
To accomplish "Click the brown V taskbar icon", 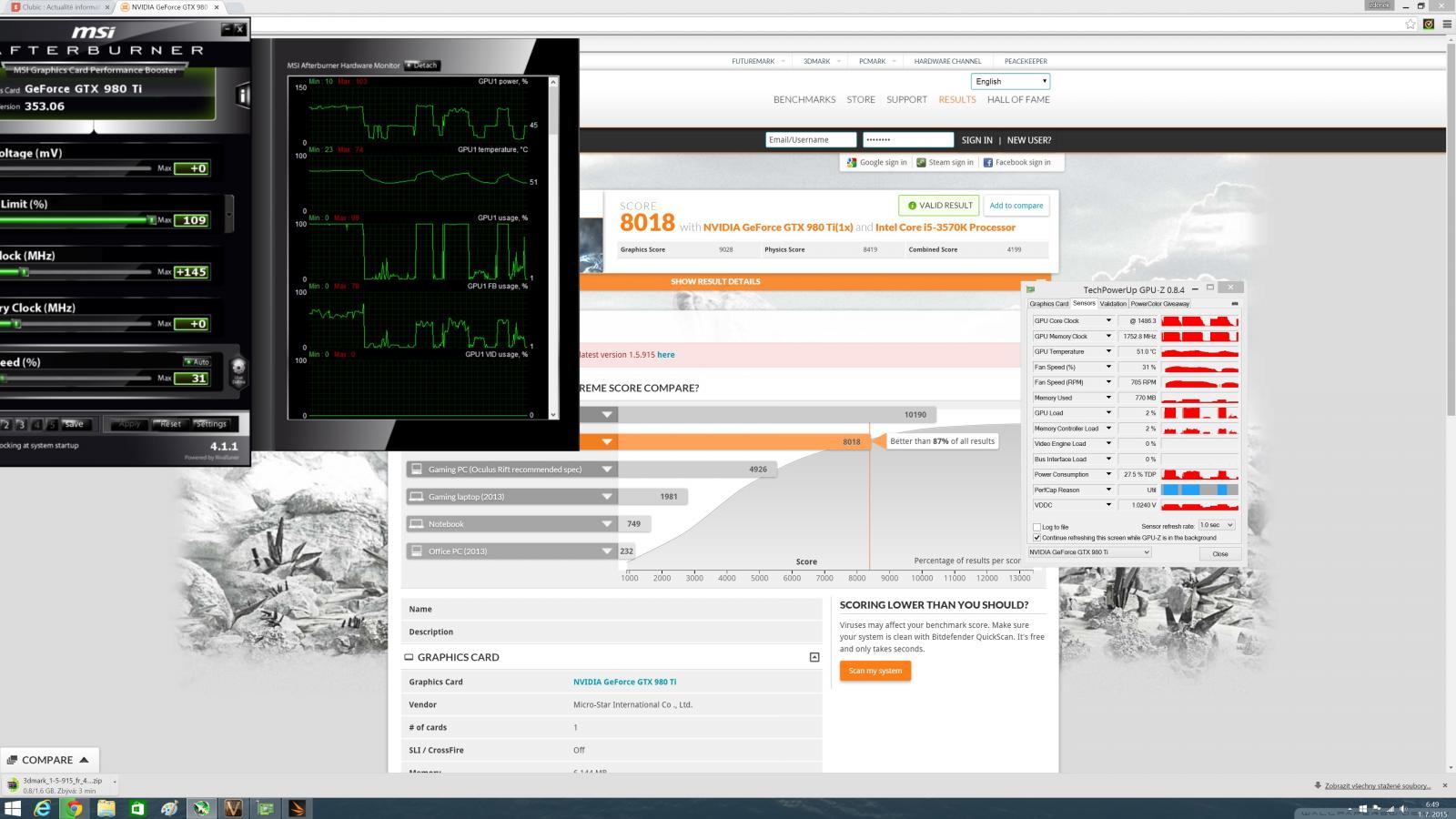I will [233, 808].
